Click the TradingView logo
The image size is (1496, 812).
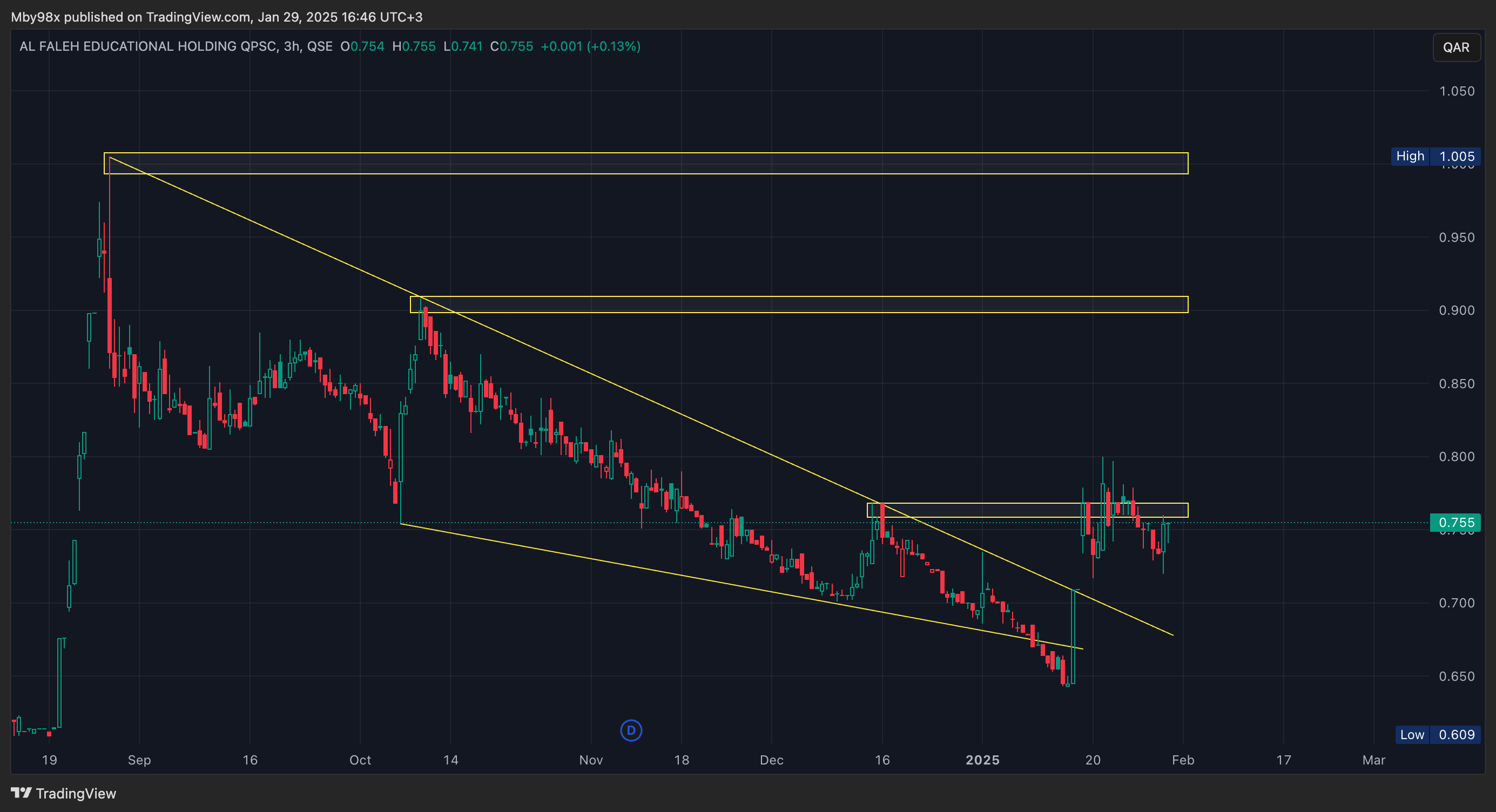(64, 794)
